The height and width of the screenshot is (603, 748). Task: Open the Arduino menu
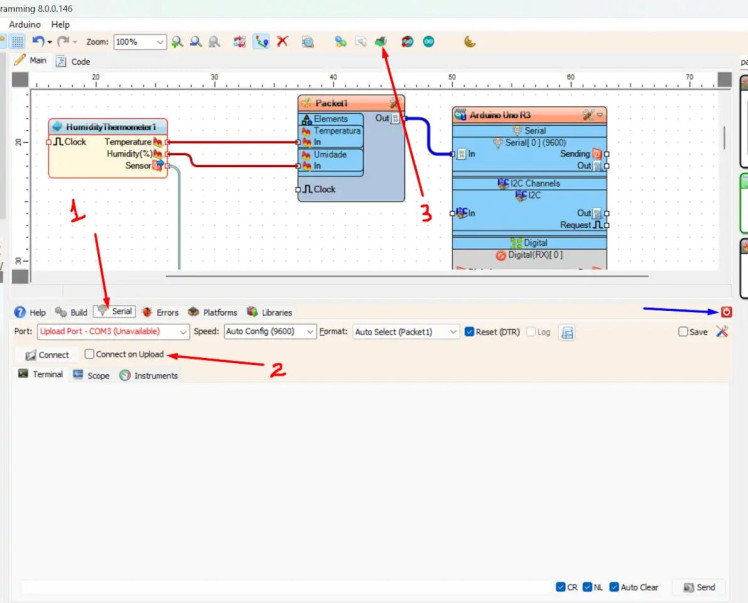[x=25, y=24]
